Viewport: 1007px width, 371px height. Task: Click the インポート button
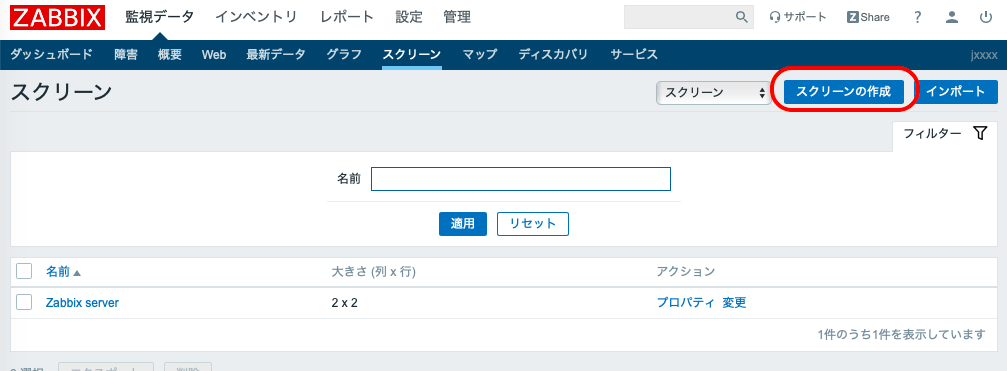pyautogui.click(x=956, y=92)
